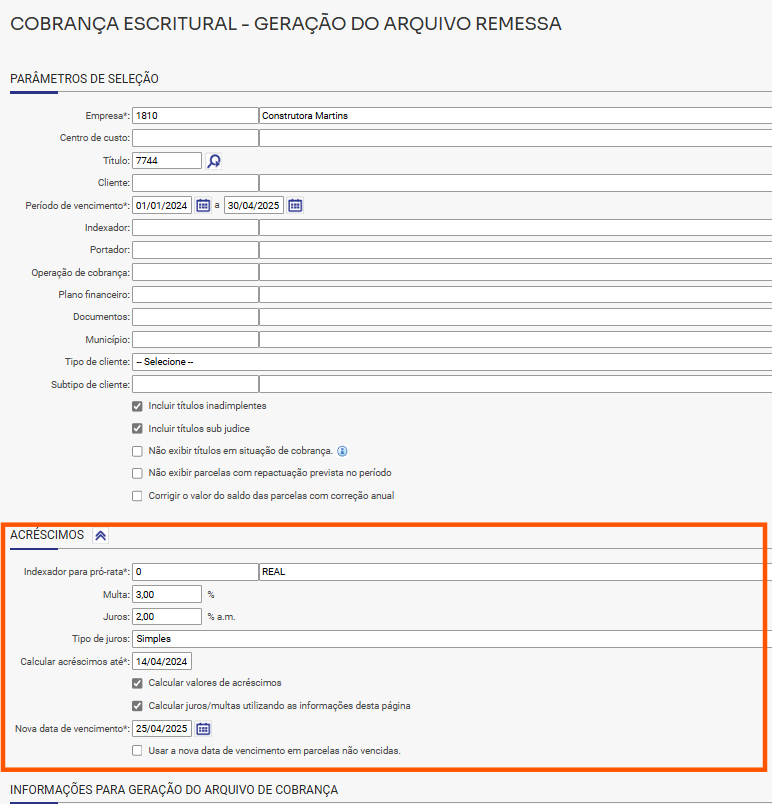Open the Tipo de juros Simples dropdown

click(452, 639)
